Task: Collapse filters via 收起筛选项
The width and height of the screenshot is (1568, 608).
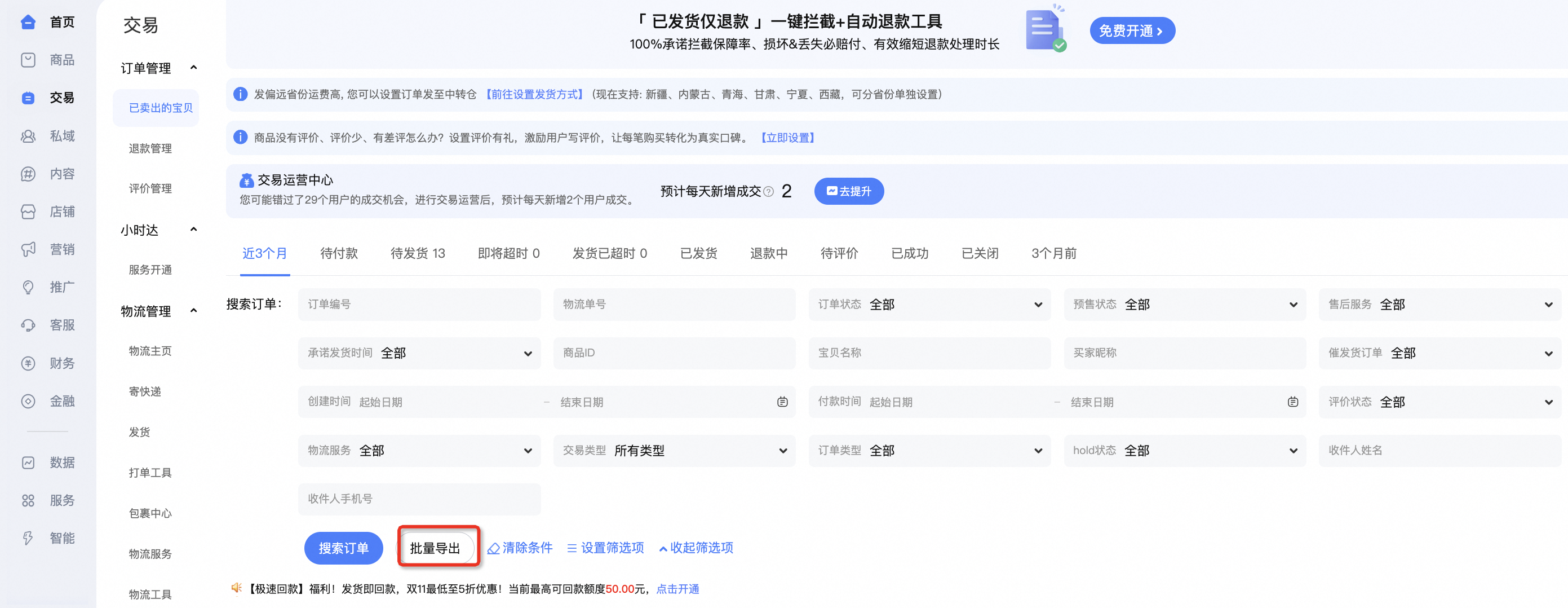Action: [x=696, y=548]
